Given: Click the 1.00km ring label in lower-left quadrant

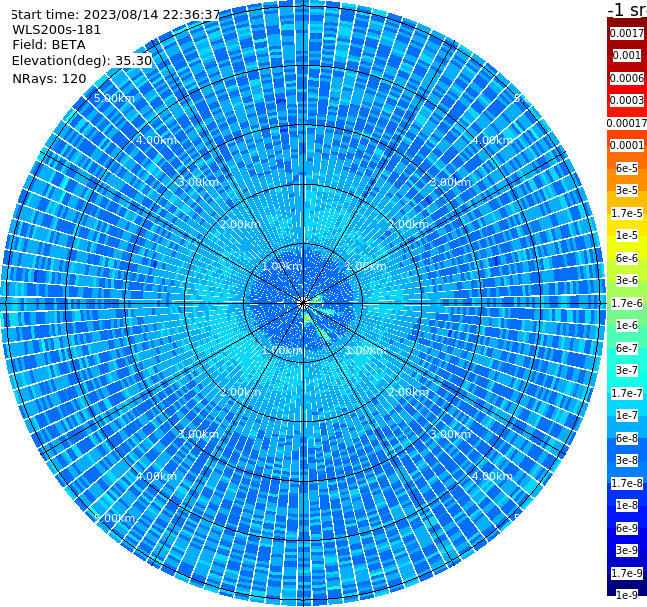Looking at the screenshot, I should coord(283,350).
